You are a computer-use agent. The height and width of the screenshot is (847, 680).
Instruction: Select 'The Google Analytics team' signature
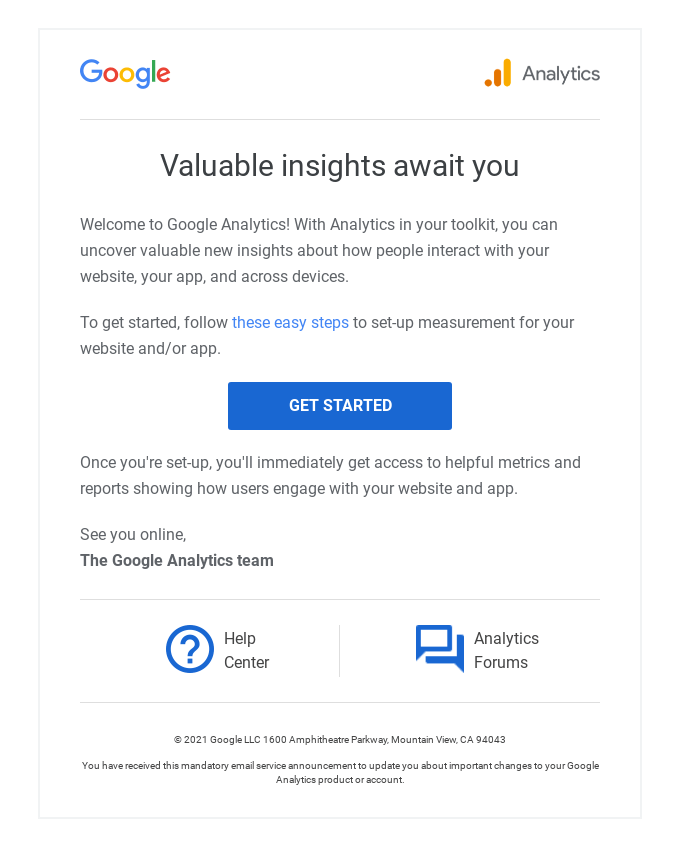coord(176,560)
